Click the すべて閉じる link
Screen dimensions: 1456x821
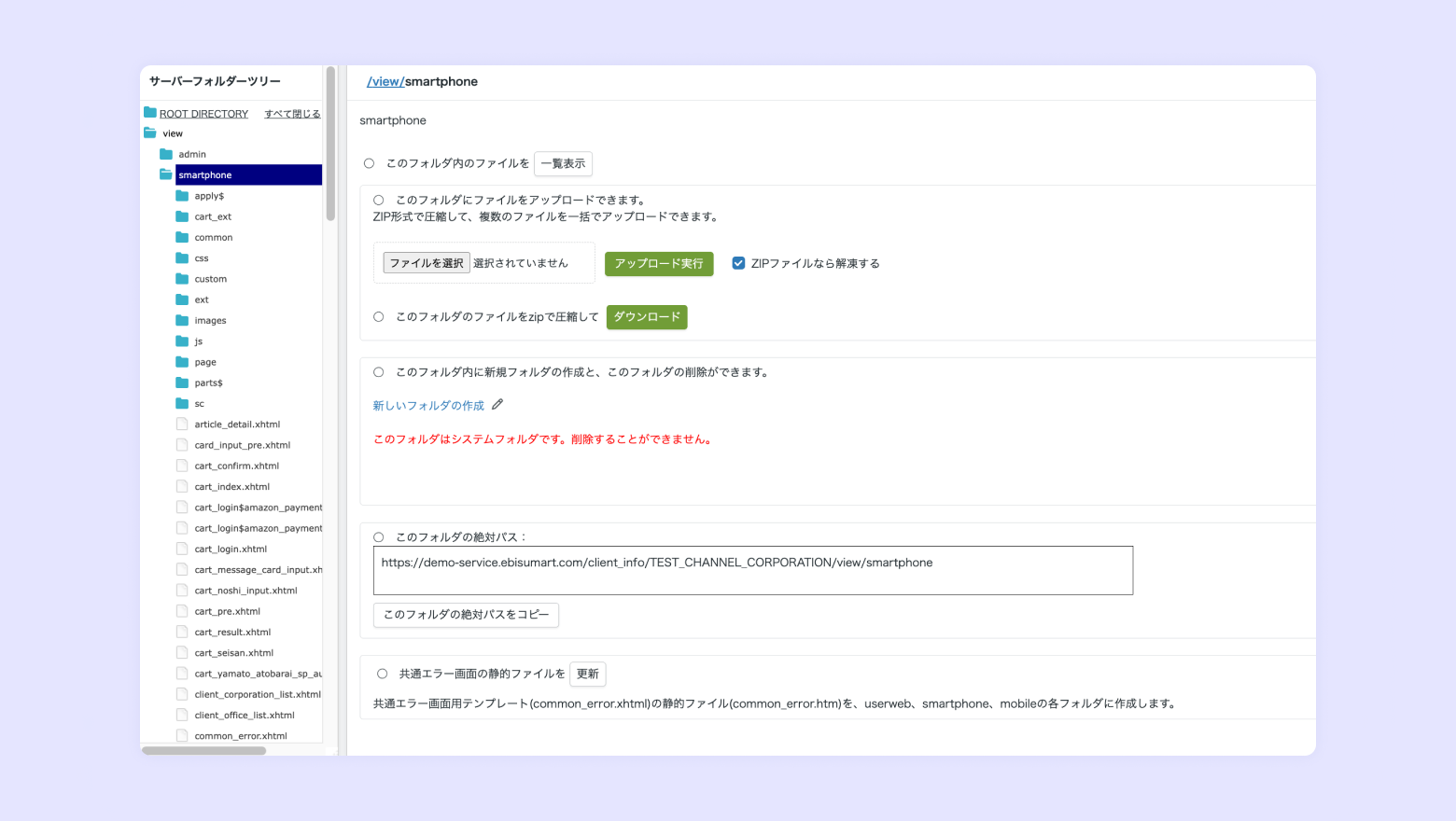[x=292, y=114]
